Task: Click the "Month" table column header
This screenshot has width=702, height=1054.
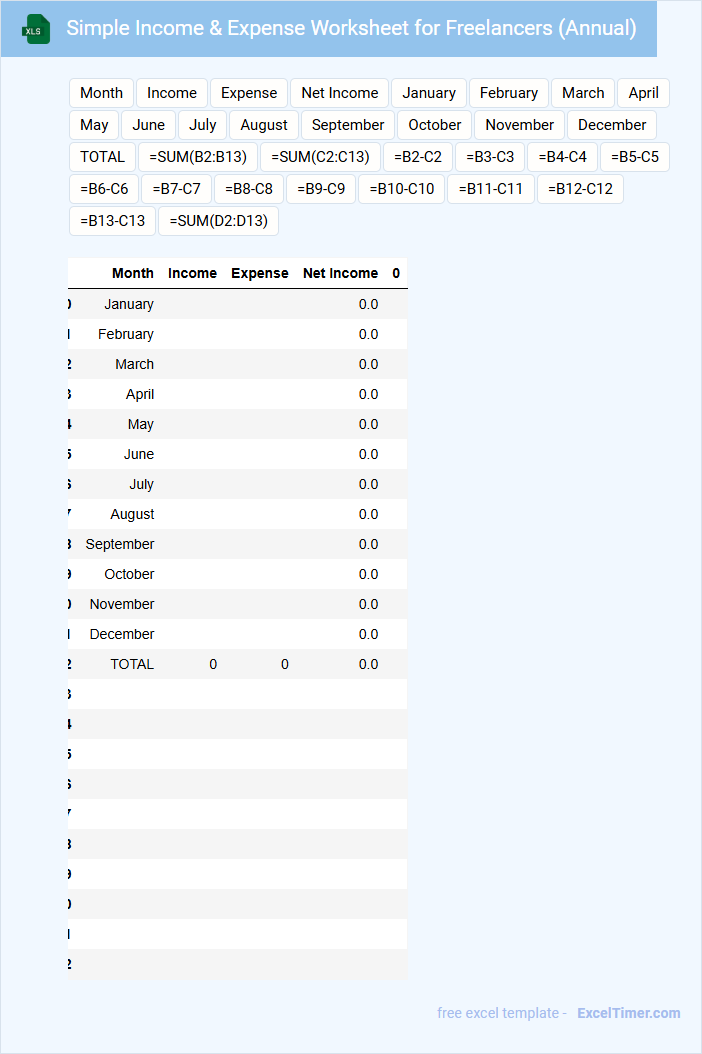Action: [132, 274]
